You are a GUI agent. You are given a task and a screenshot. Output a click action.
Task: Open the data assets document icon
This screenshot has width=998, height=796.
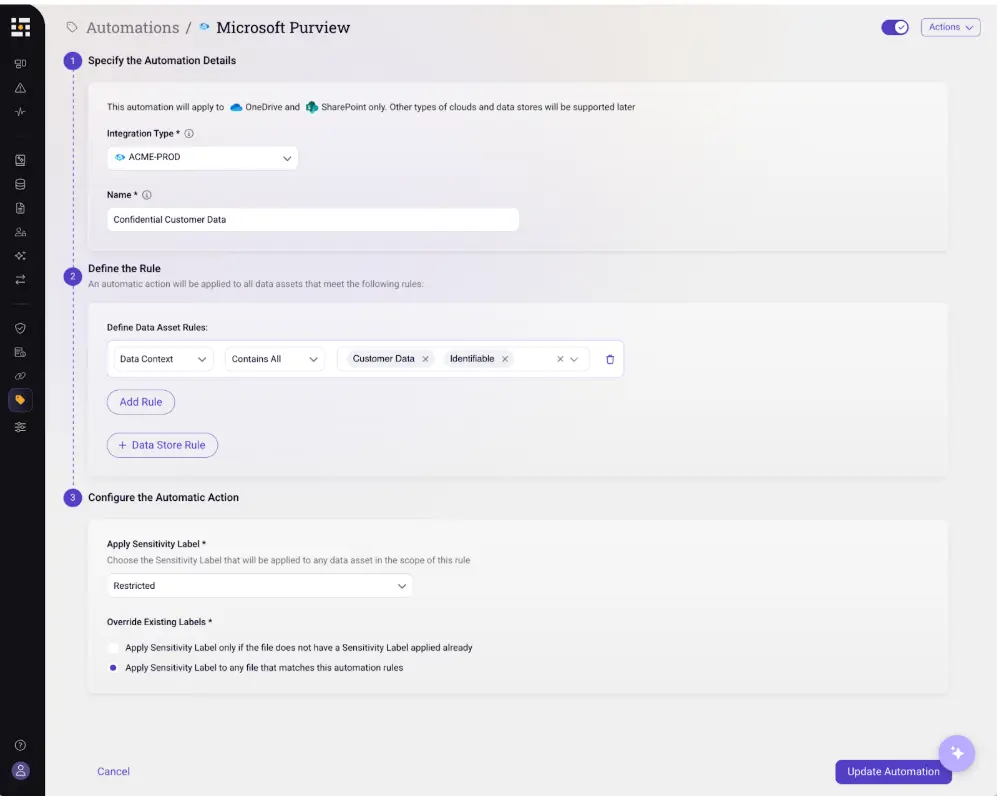tap(20, 208)
